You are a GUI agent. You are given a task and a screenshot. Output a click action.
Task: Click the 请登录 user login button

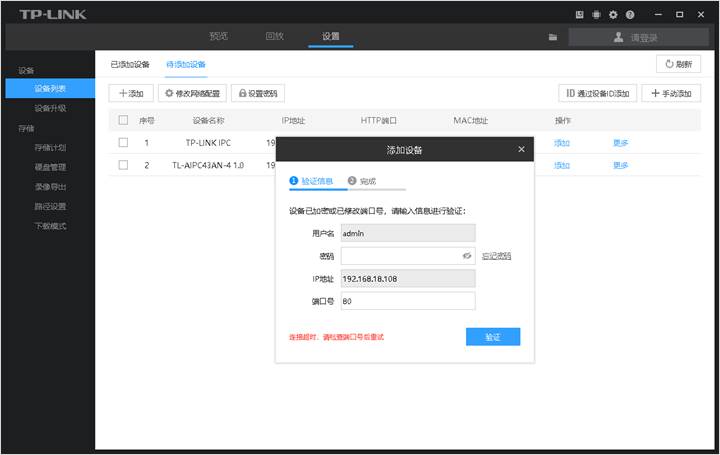click(635, 37)
